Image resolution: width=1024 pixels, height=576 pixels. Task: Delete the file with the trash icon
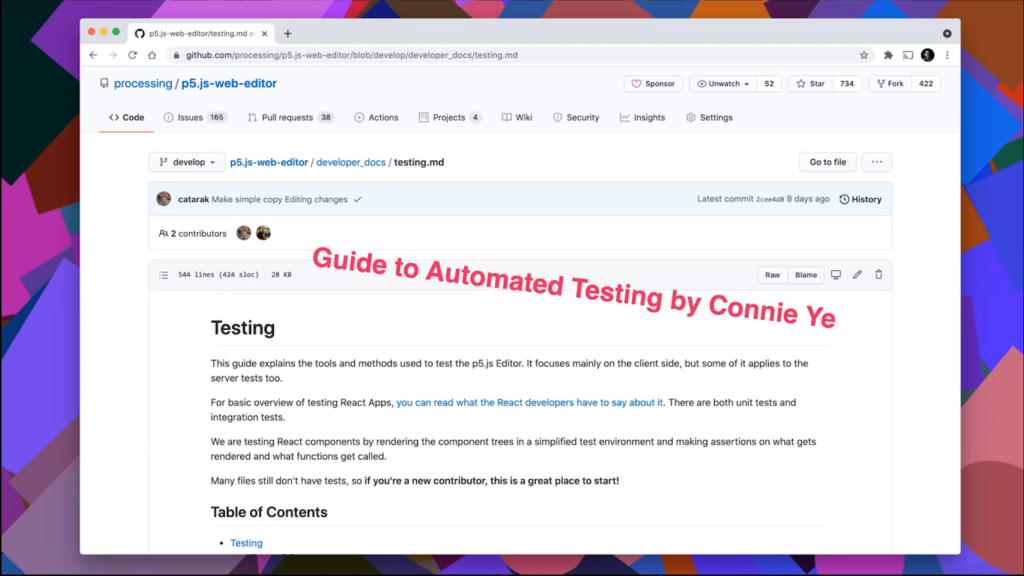[x=878, y=275]
